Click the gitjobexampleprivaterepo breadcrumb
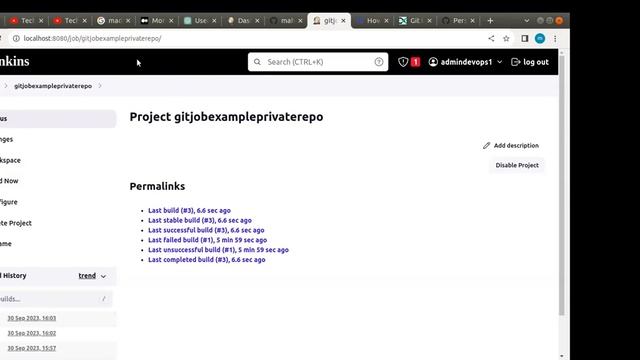Image resolution: width=640 pixels, height=360 pixels. click(x=53, y=86)
